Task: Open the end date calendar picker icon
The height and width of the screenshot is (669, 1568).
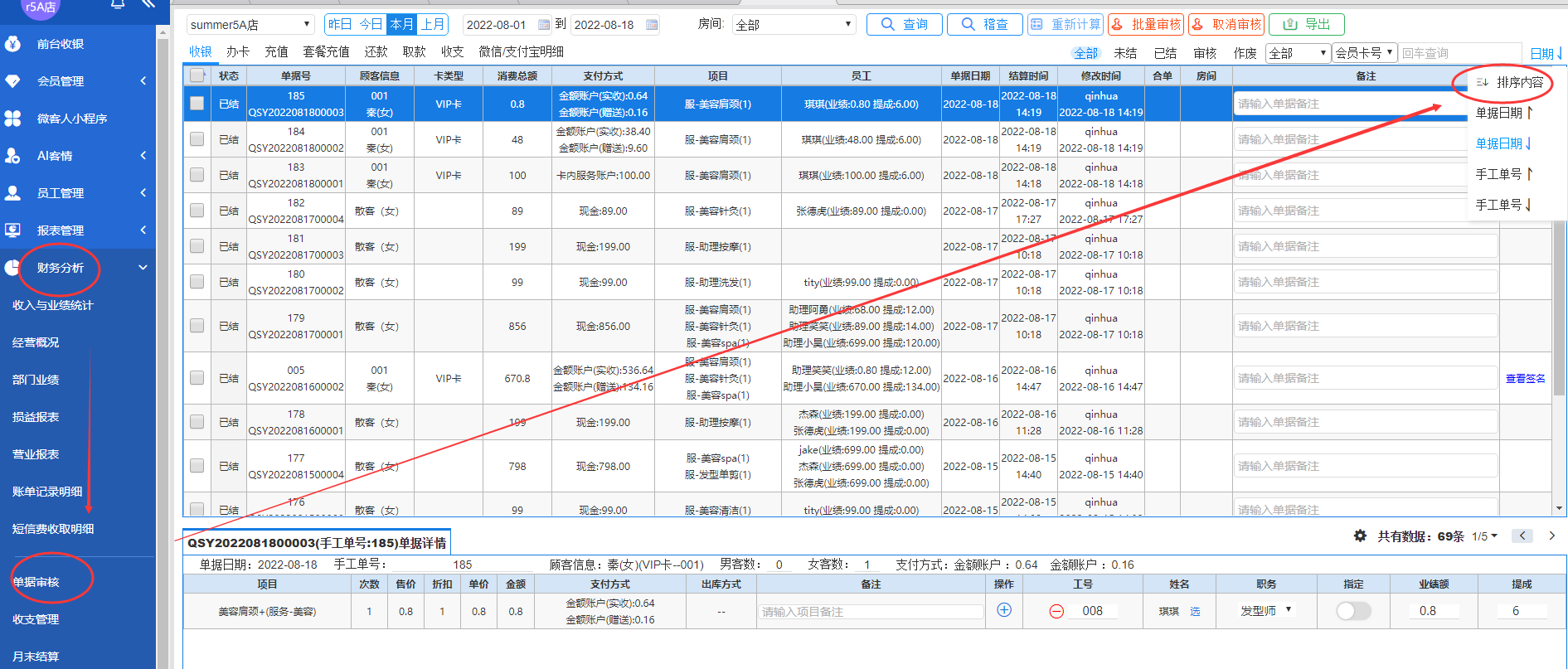Action: [x=652, y=25]
